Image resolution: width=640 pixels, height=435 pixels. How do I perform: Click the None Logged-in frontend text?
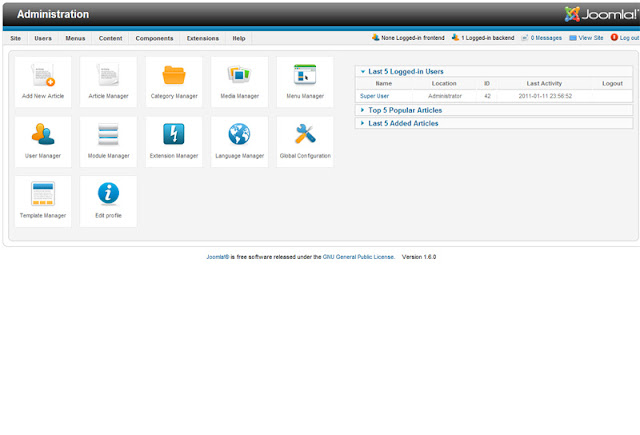tap(413, 38)
